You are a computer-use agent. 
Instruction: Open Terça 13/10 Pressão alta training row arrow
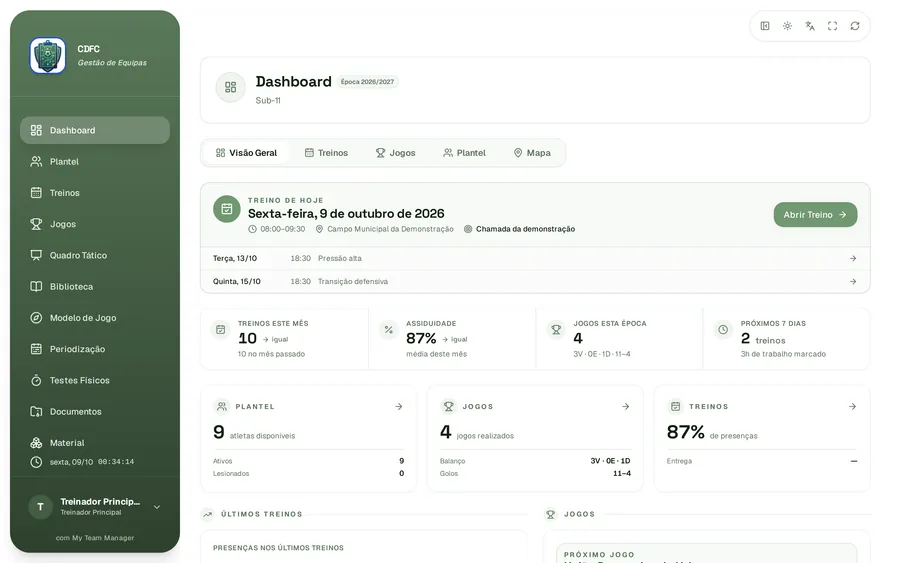[853, 258]
